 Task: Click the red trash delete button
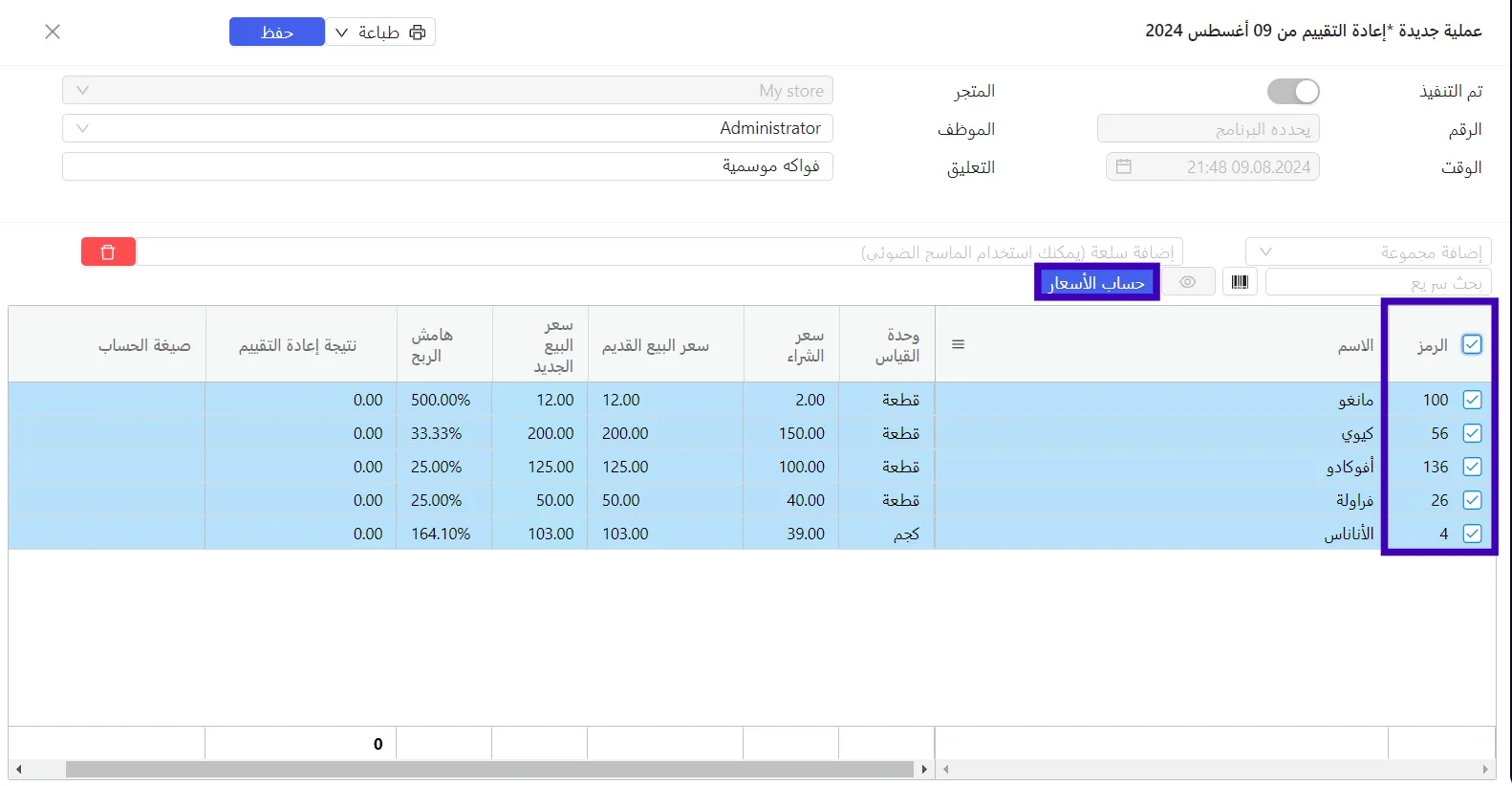[108, 251]
